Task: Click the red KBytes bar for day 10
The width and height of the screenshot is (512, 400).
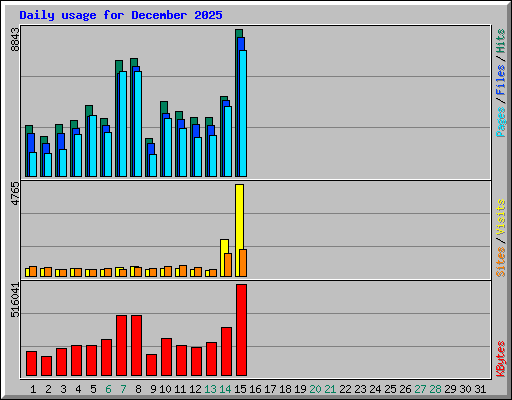Action: (166, 357)
